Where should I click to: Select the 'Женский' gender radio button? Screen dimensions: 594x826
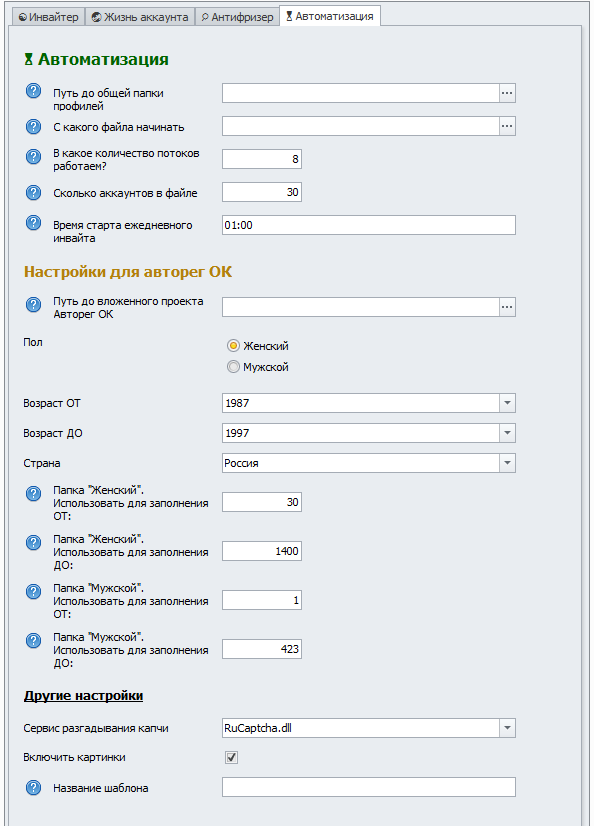(x=233, y=346)
